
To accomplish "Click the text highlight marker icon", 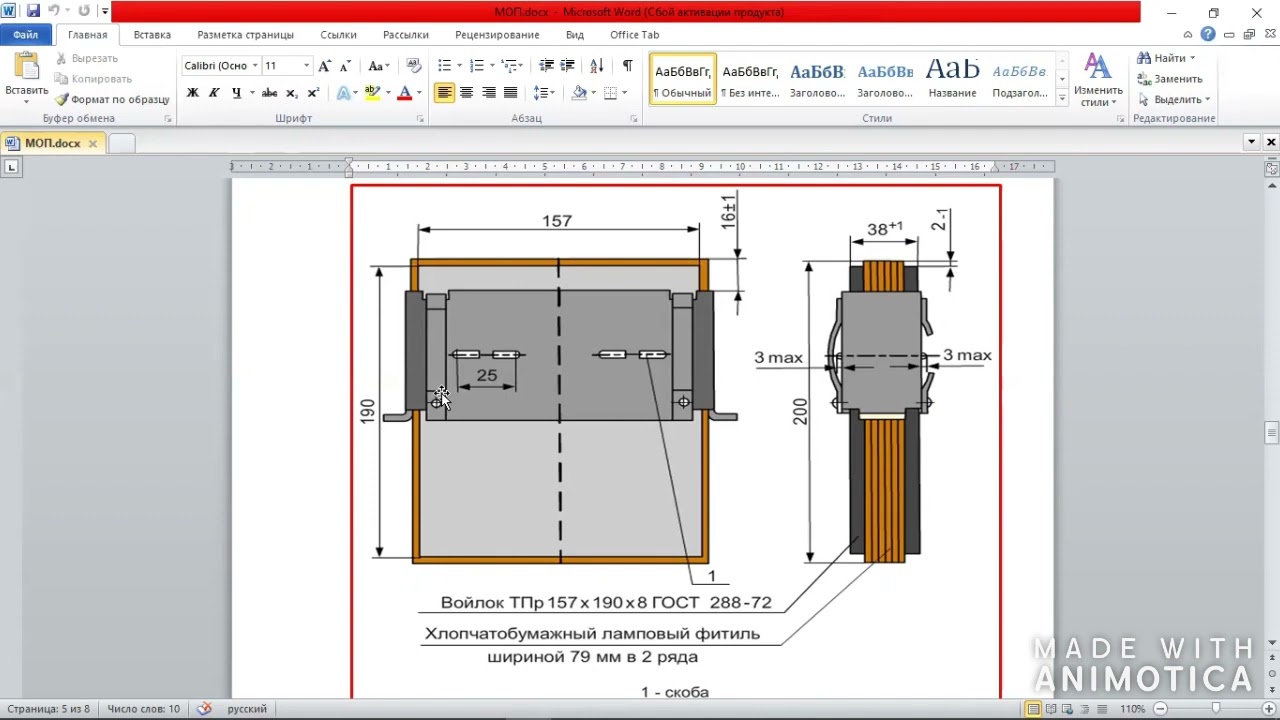I will (373, 92).
